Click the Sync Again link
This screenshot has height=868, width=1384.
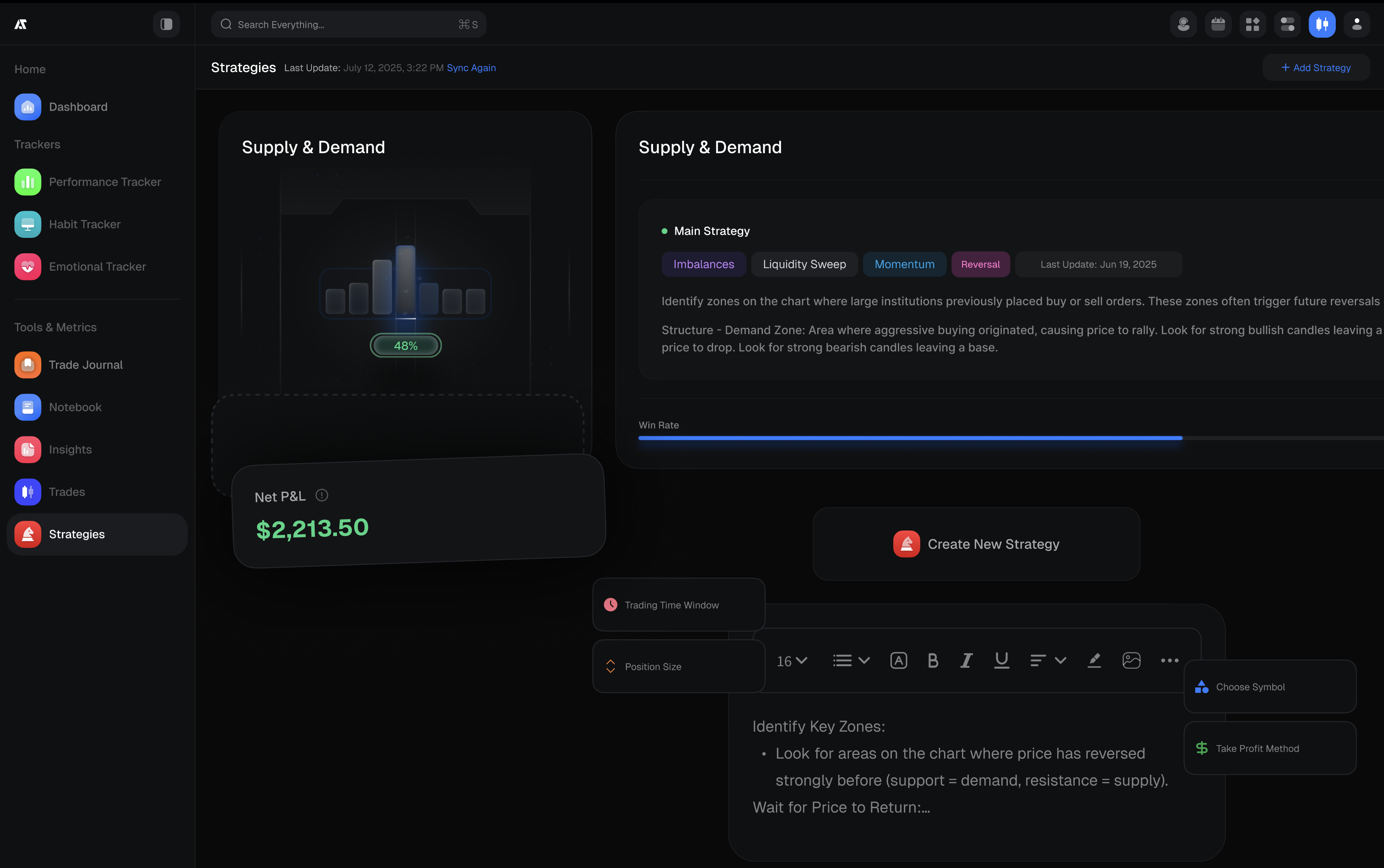coord(471,68)
